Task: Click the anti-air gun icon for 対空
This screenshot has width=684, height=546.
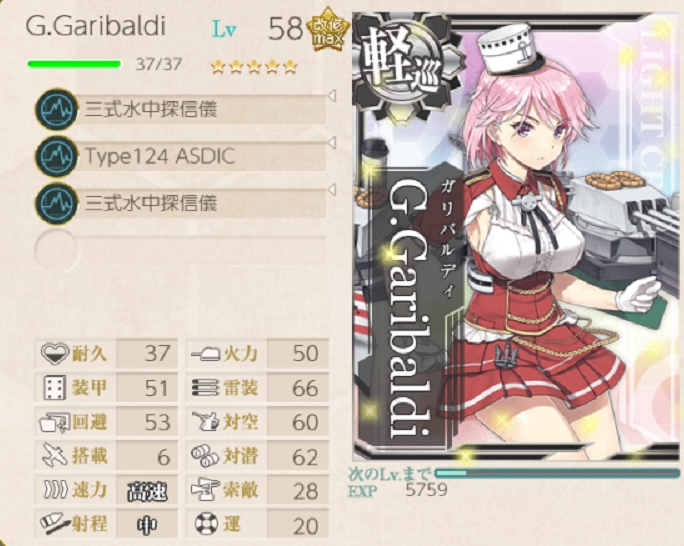Action: pyautogui.click(x=205, y=421)
